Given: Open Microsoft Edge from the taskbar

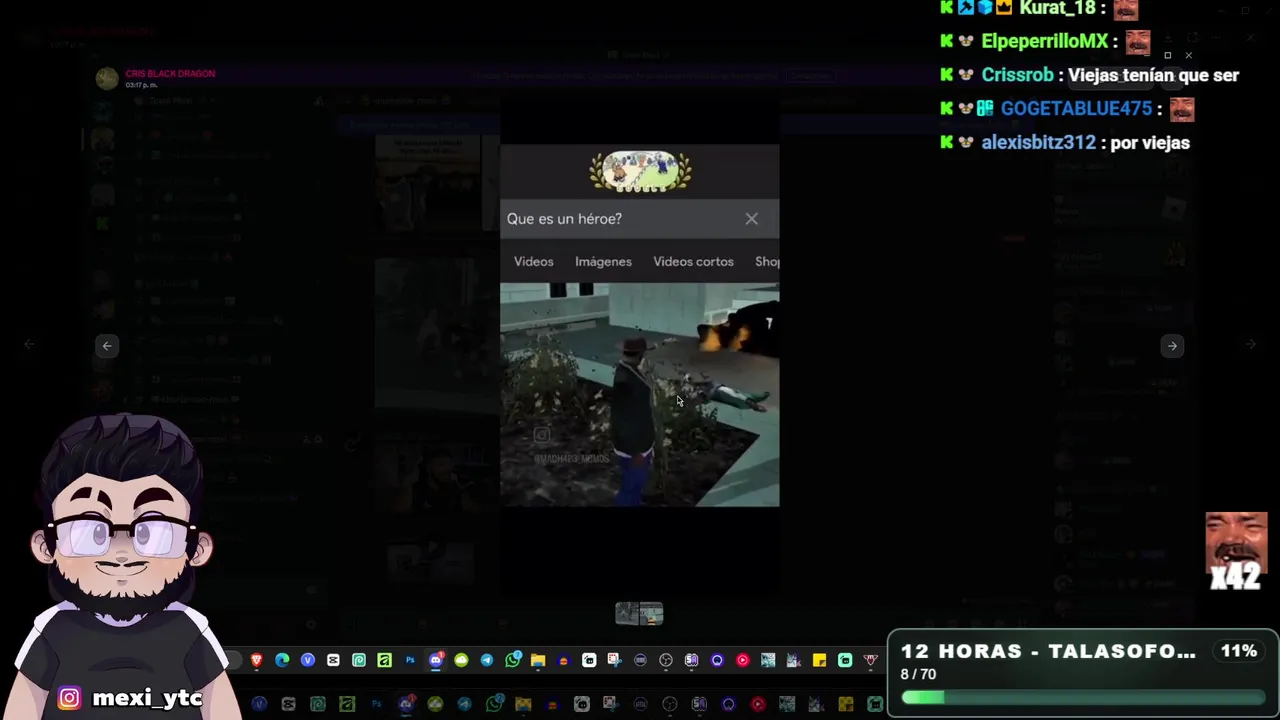Looking at the screenshot, I should pyautogui.click(x=282, y=660).
